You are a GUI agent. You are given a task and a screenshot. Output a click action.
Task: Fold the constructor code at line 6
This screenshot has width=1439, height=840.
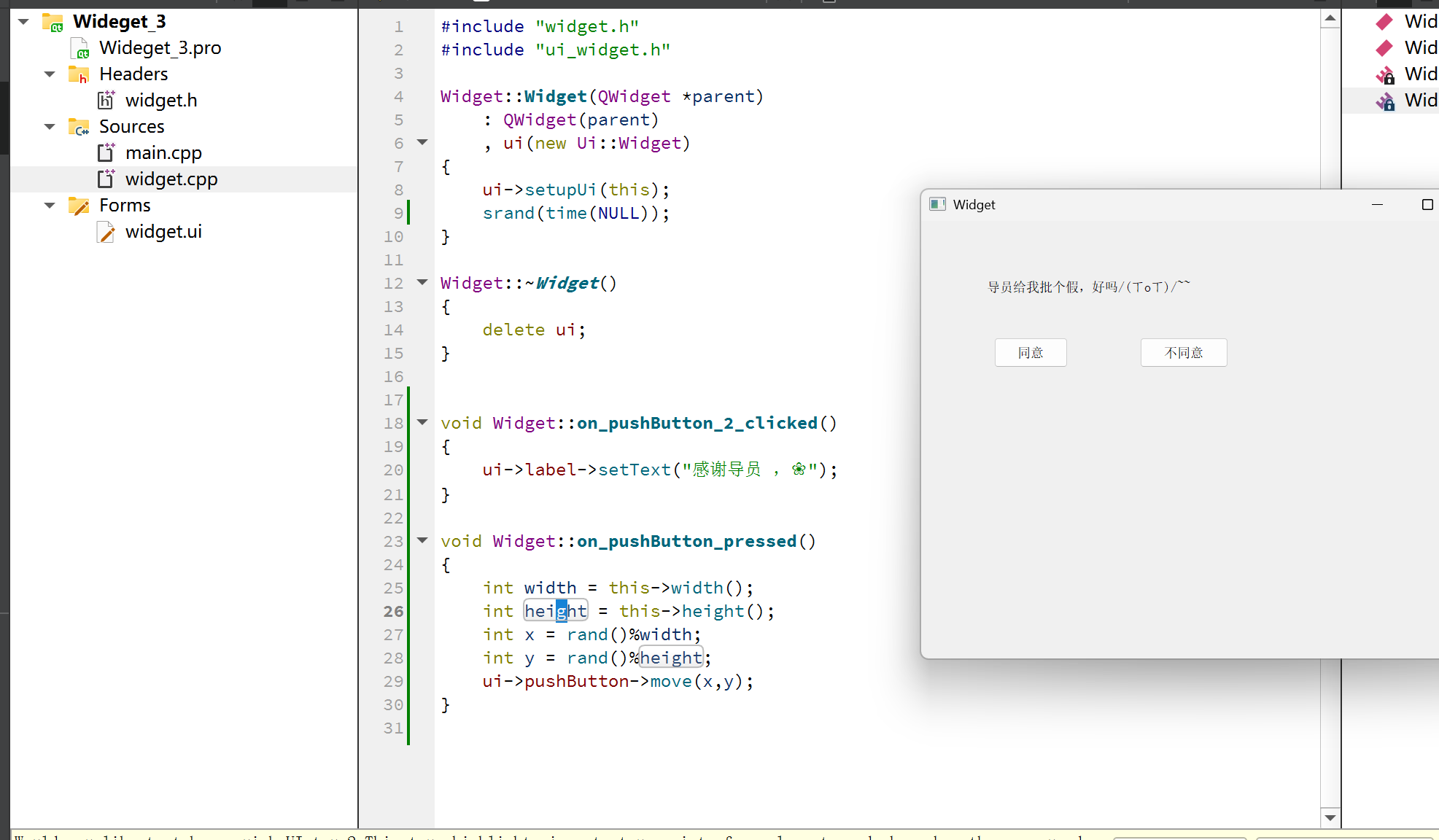pos(422,142)
